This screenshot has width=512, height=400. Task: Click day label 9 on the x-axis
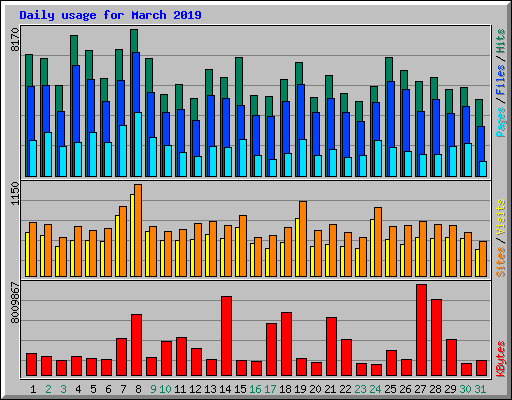pyautogui.click(x=153, y=389)
